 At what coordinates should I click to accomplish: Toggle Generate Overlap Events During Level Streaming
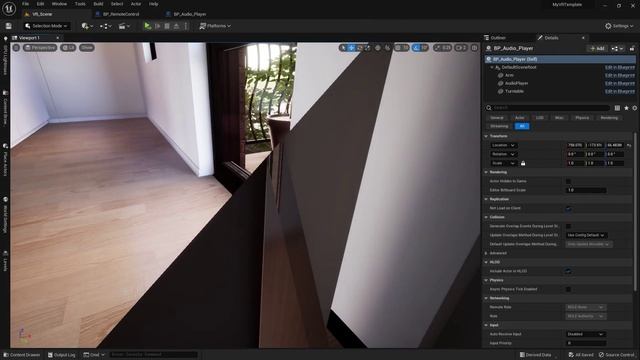[568, 226]
